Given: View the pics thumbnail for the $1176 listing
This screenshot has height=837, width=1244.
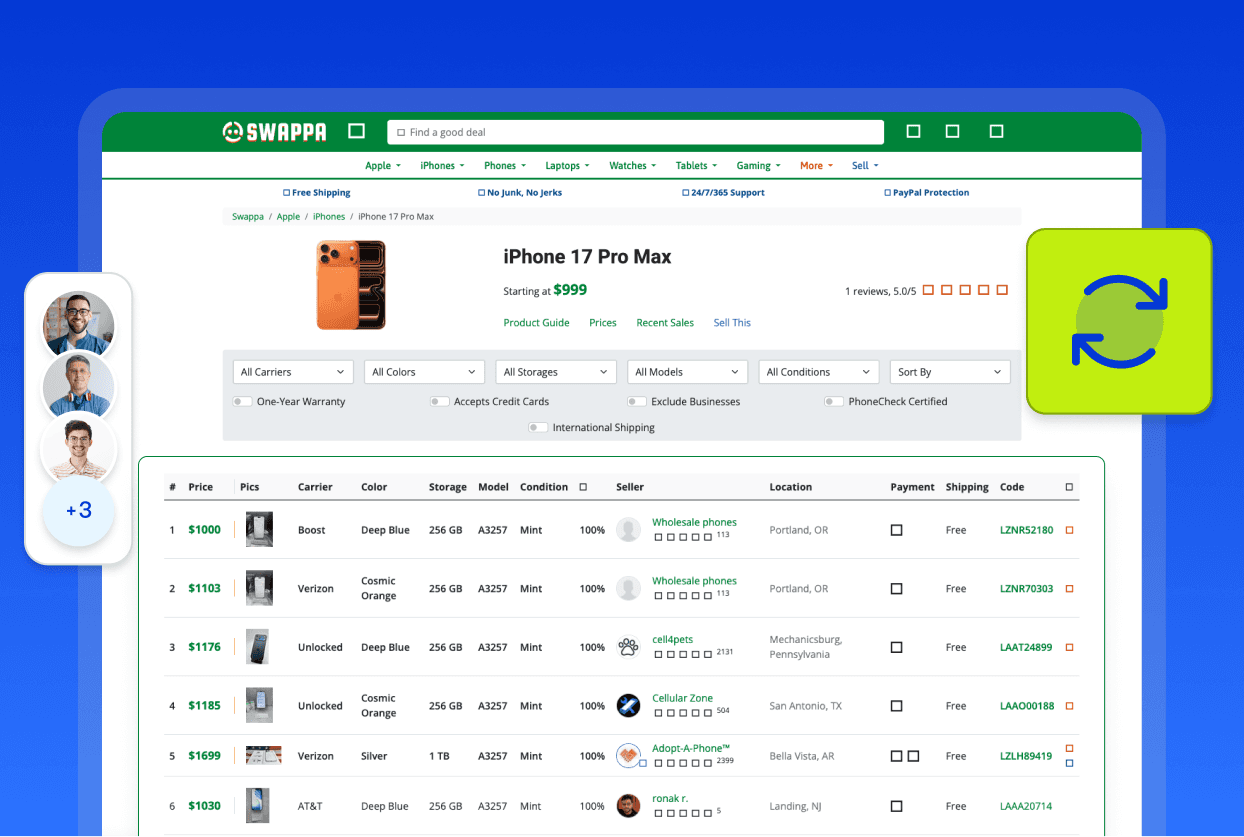Looking at the screenshot, I should point(258,647).
